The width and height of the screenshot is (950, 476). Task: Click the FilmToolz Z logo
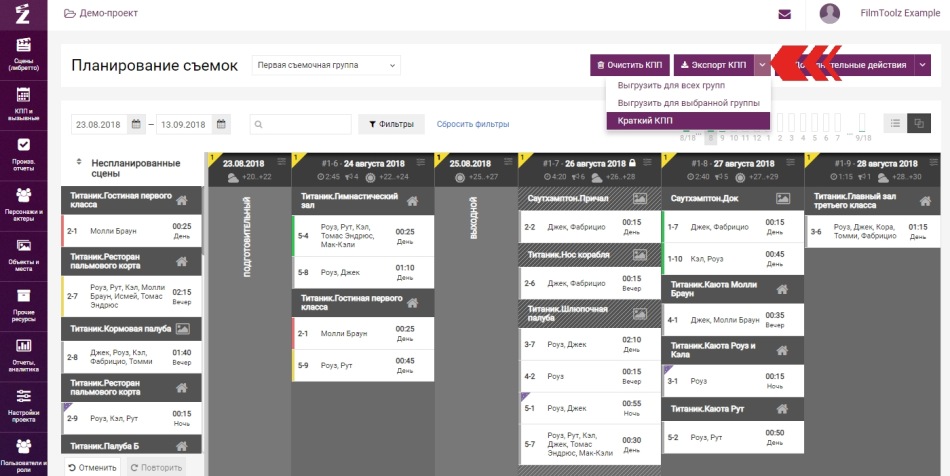pyautogui.click(x=22, y=13)
